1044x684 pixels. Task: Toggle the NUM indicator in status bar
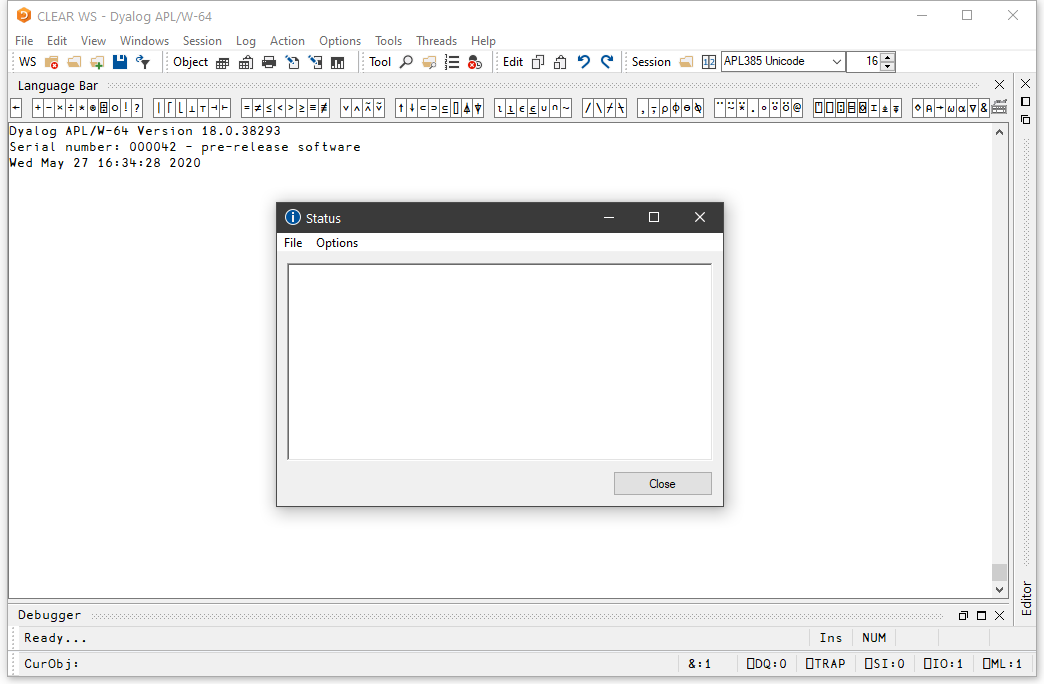click(874, 638)
